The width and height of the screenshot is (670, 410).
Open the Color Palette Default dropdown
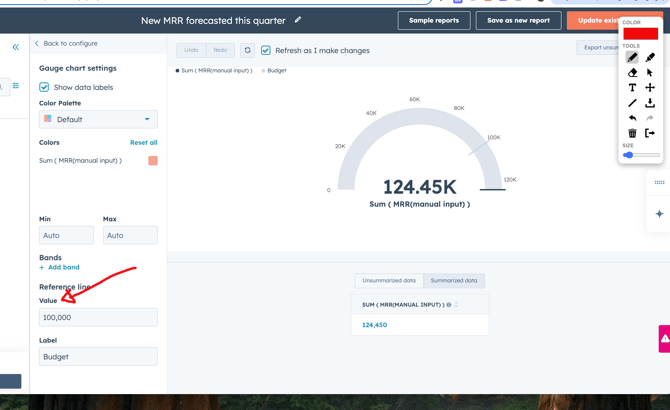98,119
